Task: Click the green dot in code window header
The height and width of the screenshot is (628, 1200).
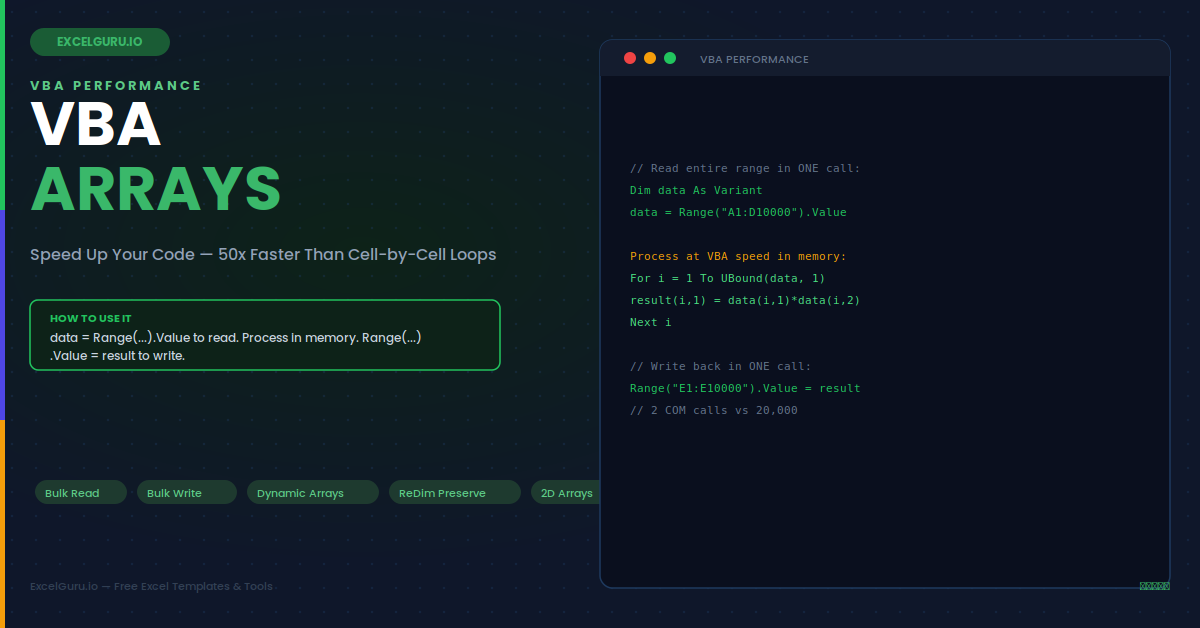Action: (x=670, y=58)
